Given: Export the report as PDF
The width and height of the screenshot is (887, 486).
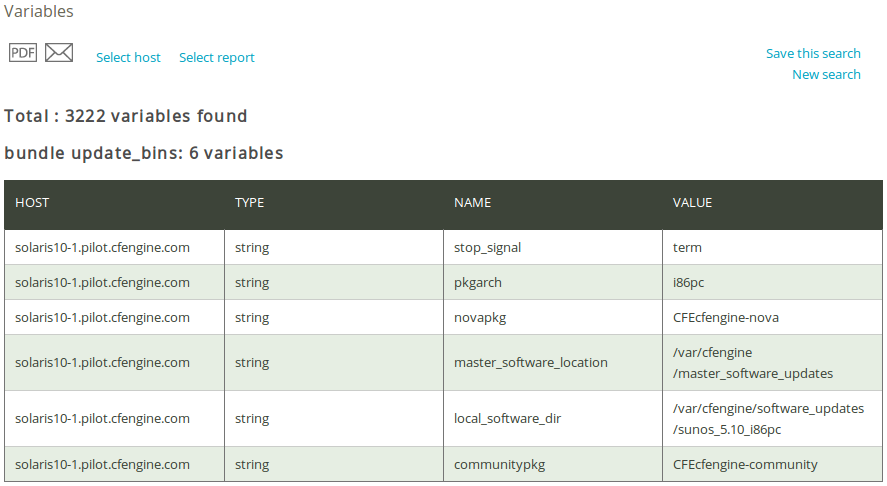Looking at the screenshot, I should click(x=23, y=53).
